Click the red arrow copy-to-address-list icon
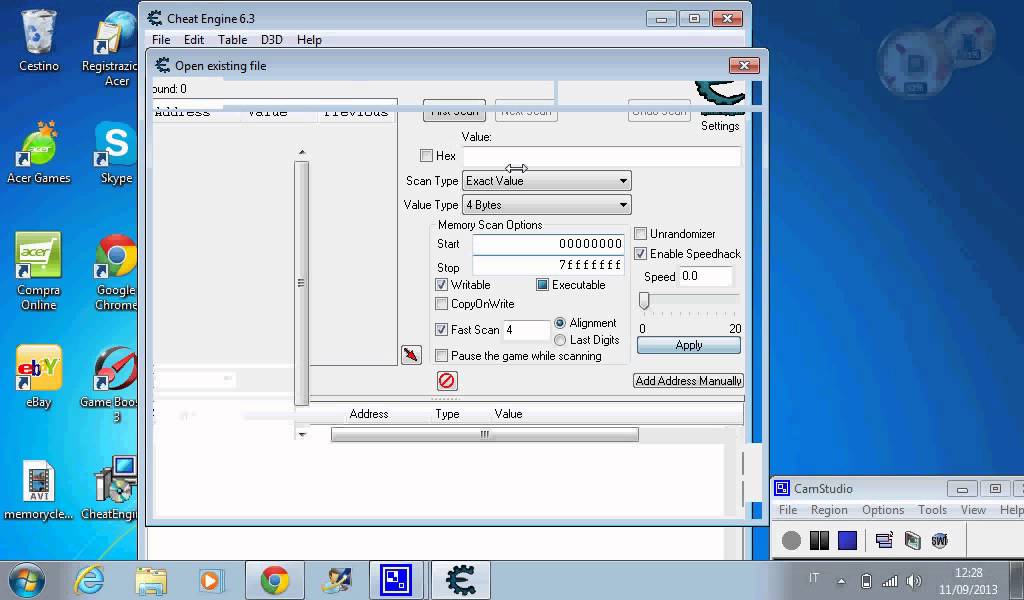This screenshot has width=1024, height=600. pyautogui.click(x=411, y=355)
